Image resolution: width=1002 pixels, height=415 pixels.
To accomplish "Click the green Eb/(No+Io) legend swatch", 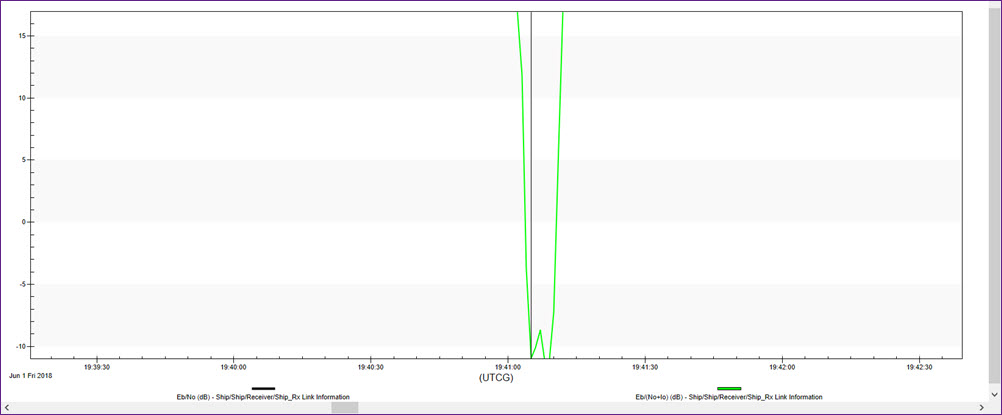I will (x=729, y=388).
